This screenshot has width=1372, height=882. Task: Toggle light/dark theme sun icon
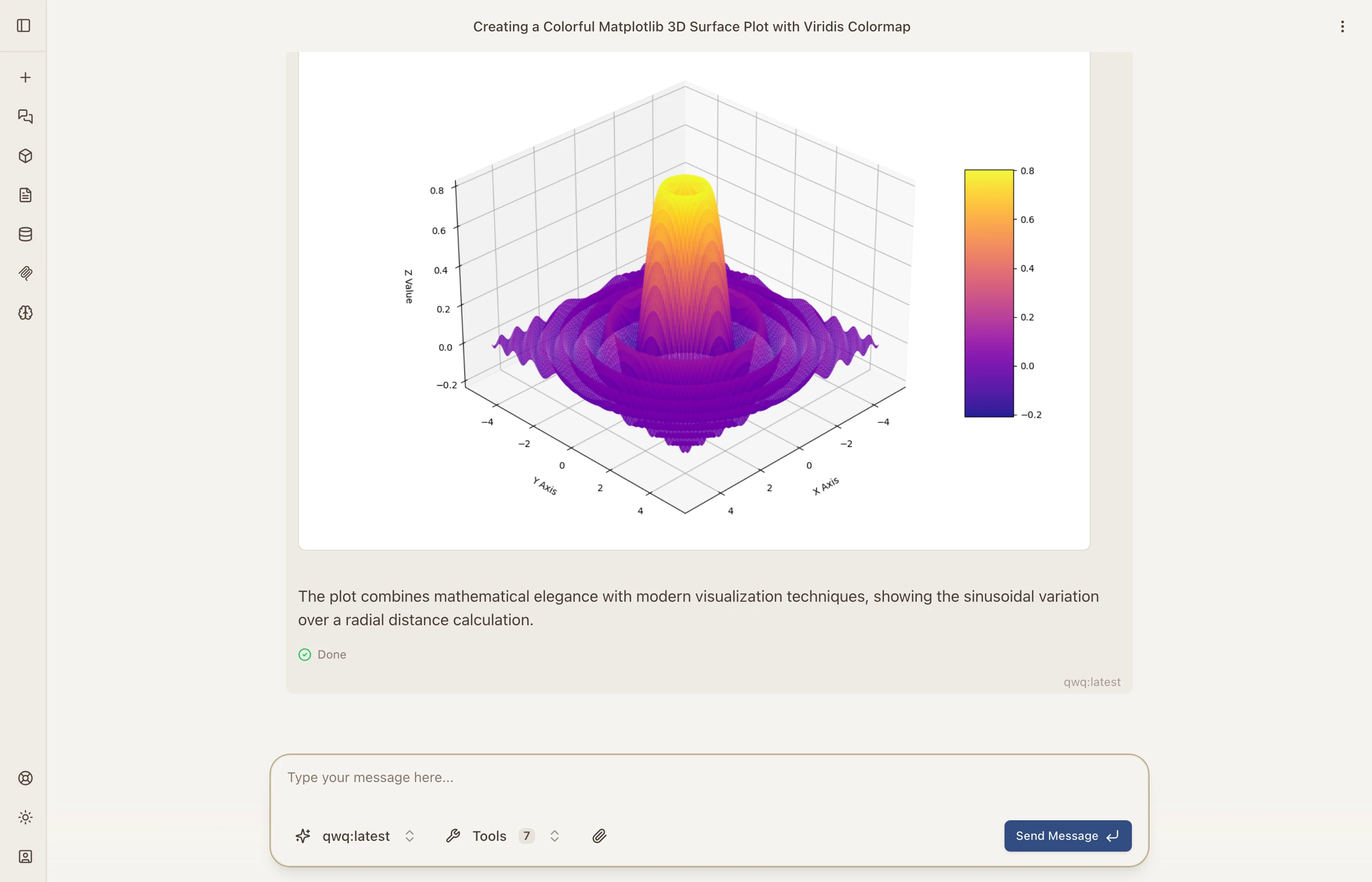25,817
